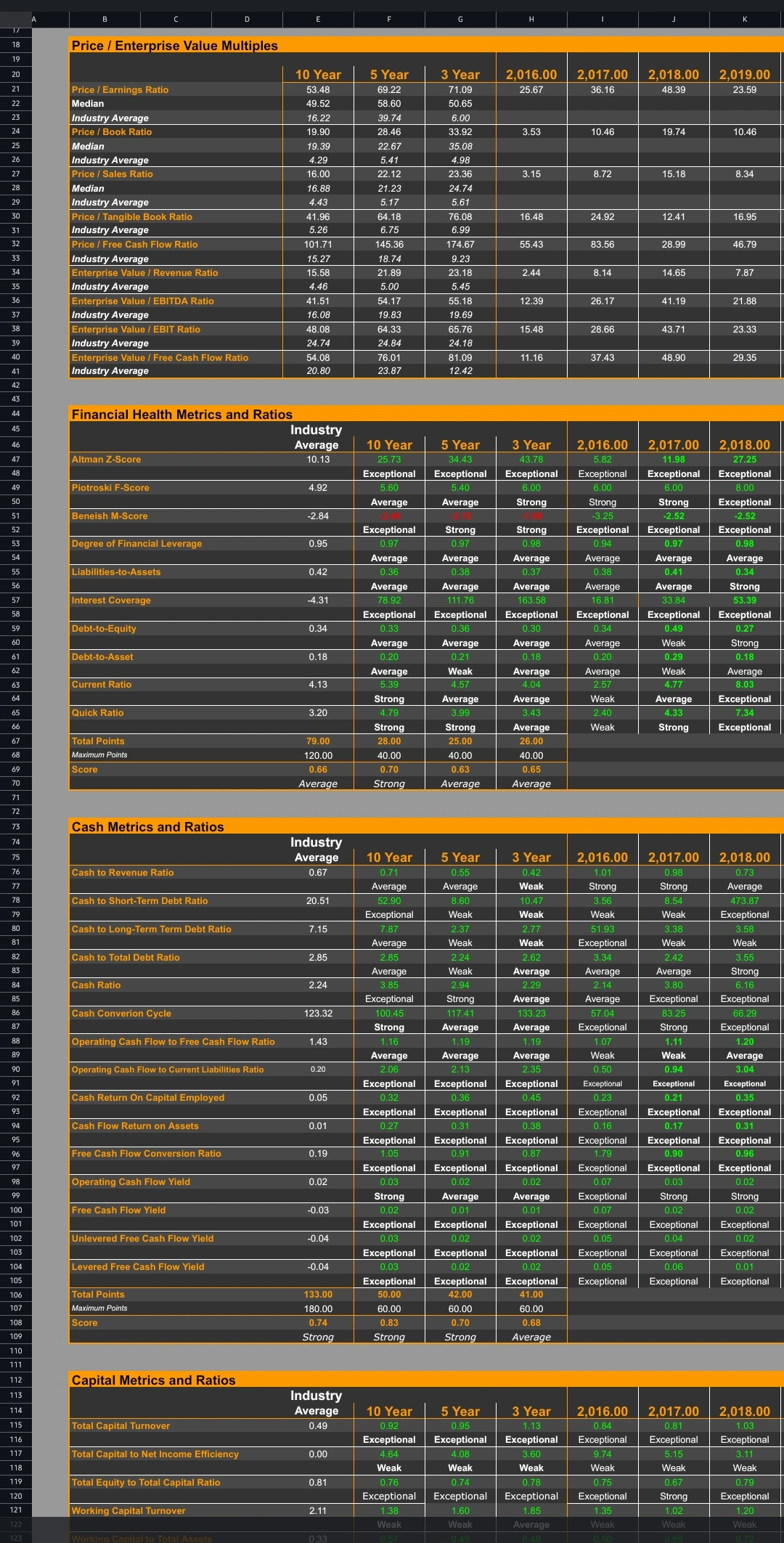Select row 47 by its row number

16,460
